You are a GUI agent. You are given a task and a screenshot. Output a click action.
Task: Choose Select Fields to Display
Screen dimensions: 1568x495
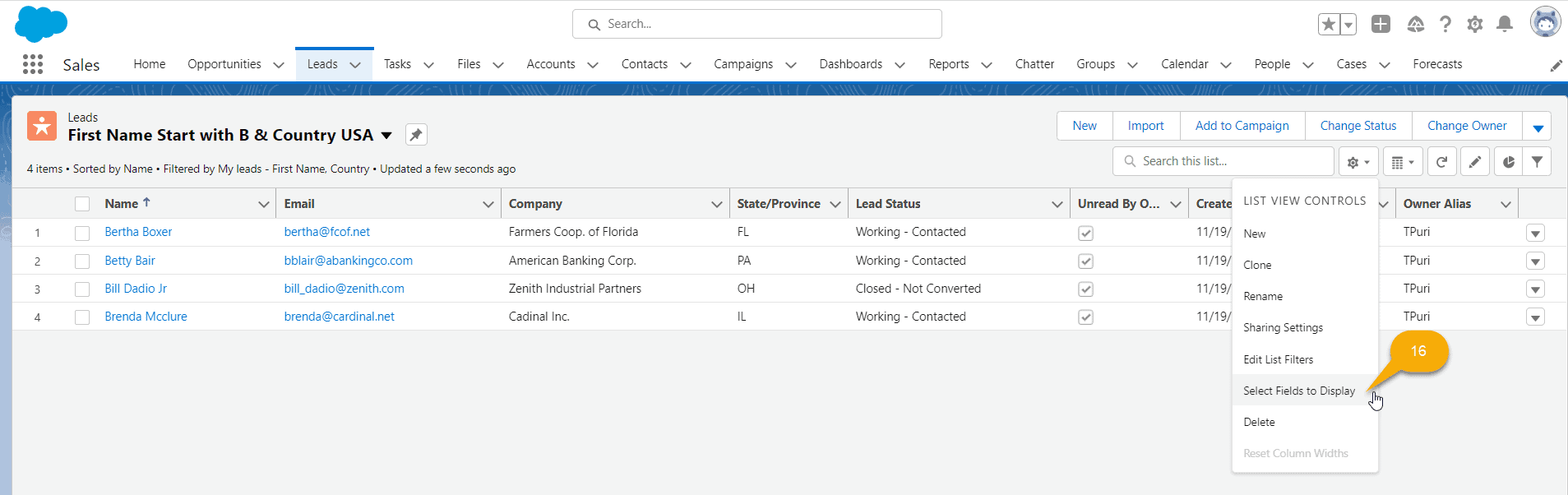[1305, 391]
